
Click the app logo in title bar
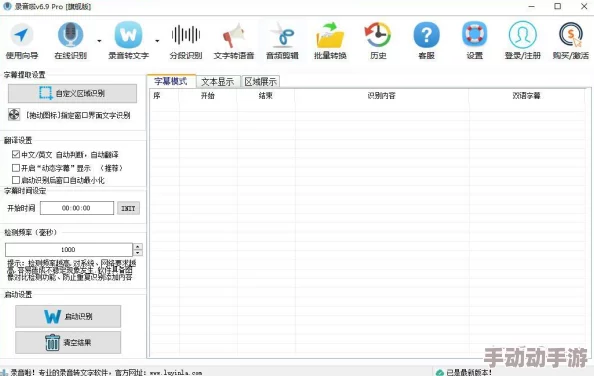click(7, 6)
